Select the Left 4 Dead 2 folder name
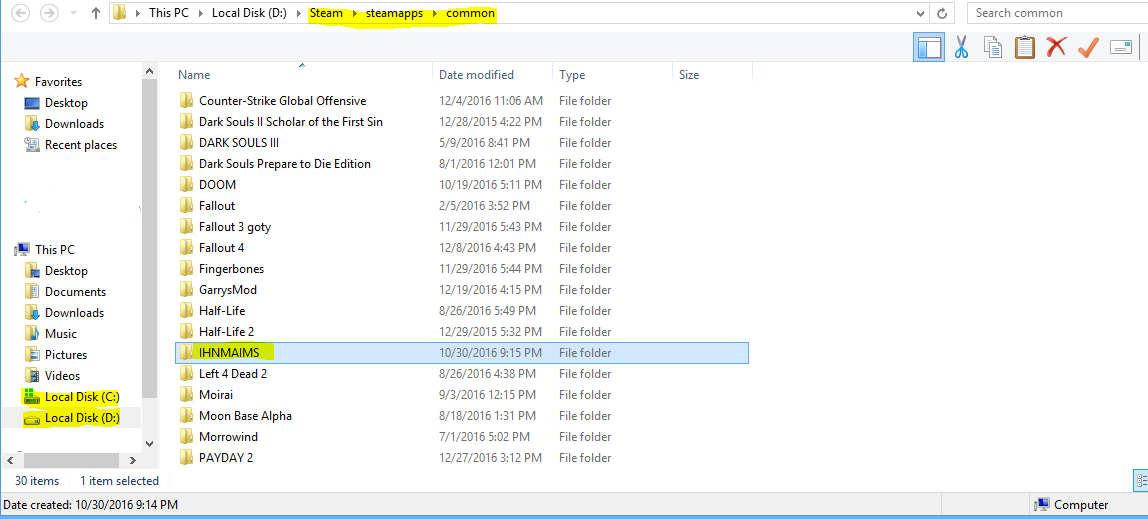 click(233, 373)
